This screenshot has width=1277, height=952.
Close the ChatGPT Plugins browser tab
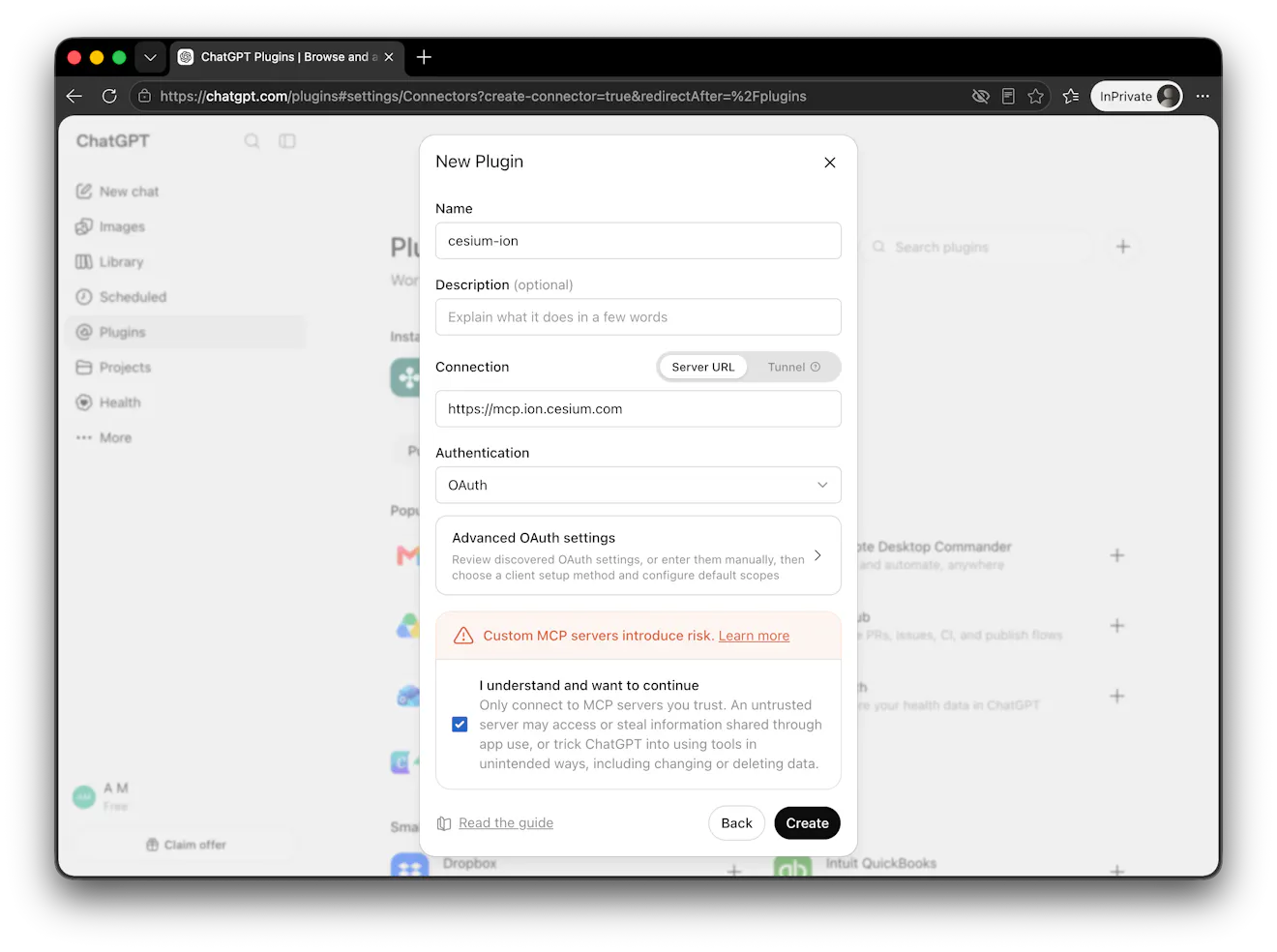[x=389, y=57]
